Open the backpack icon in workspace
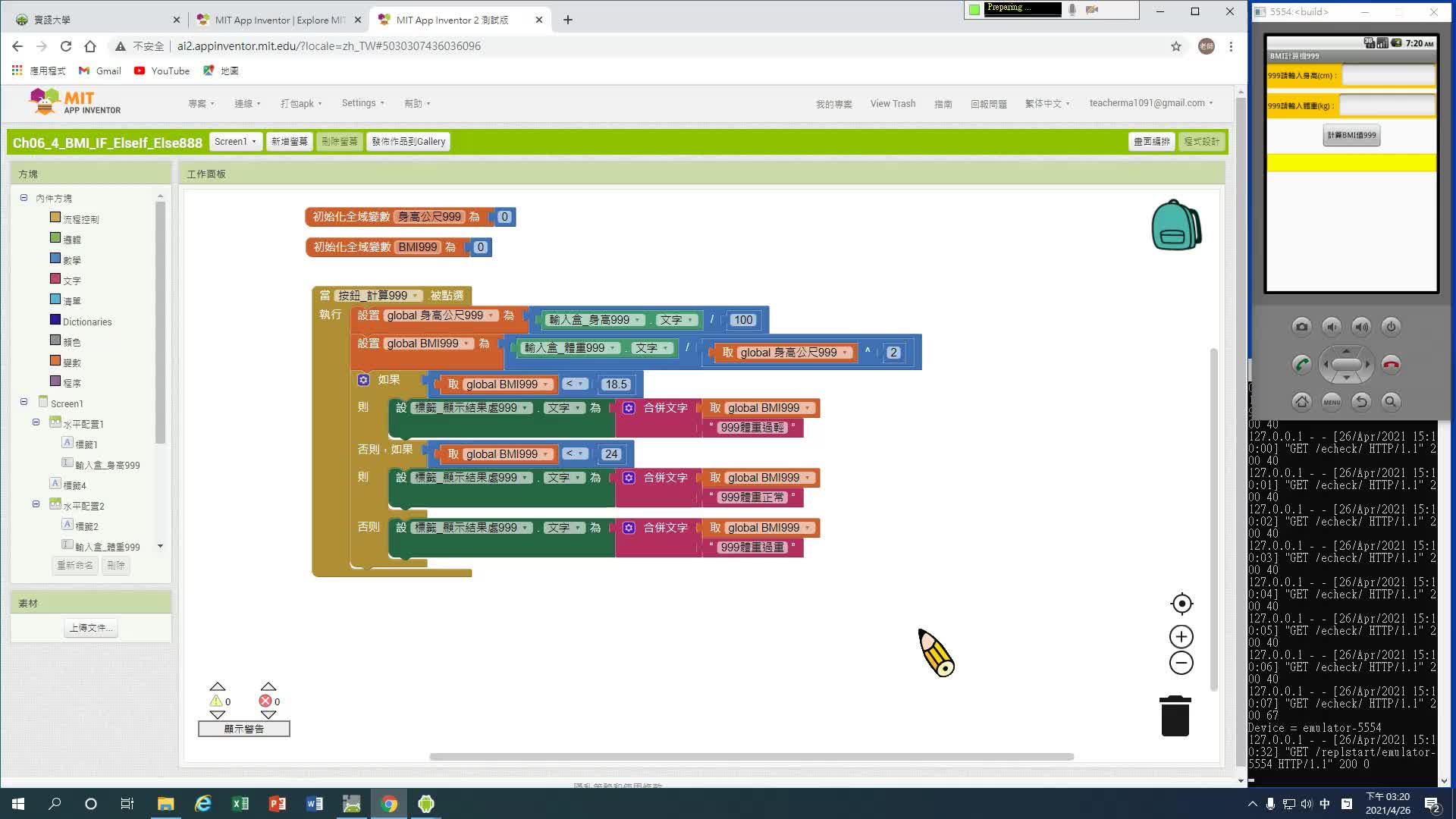 click(x=1175, y=225)
